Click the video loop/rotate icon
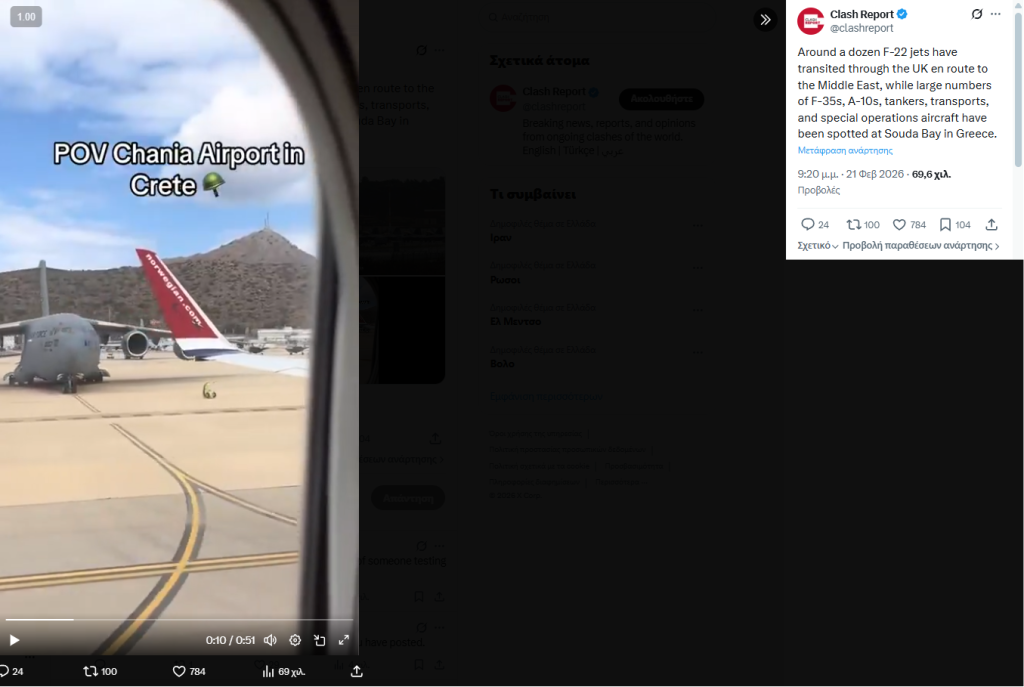The width and height of the screenshot is (1024, 687). pos(319,641)
